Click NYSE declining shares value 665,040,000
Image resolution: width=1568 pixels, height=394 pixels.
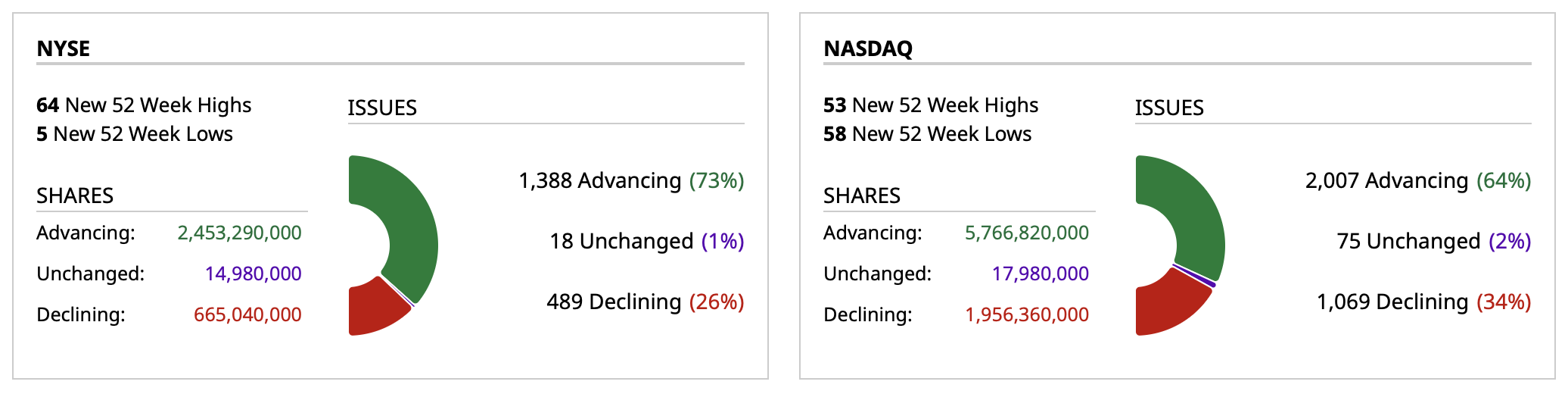(247, 314)
